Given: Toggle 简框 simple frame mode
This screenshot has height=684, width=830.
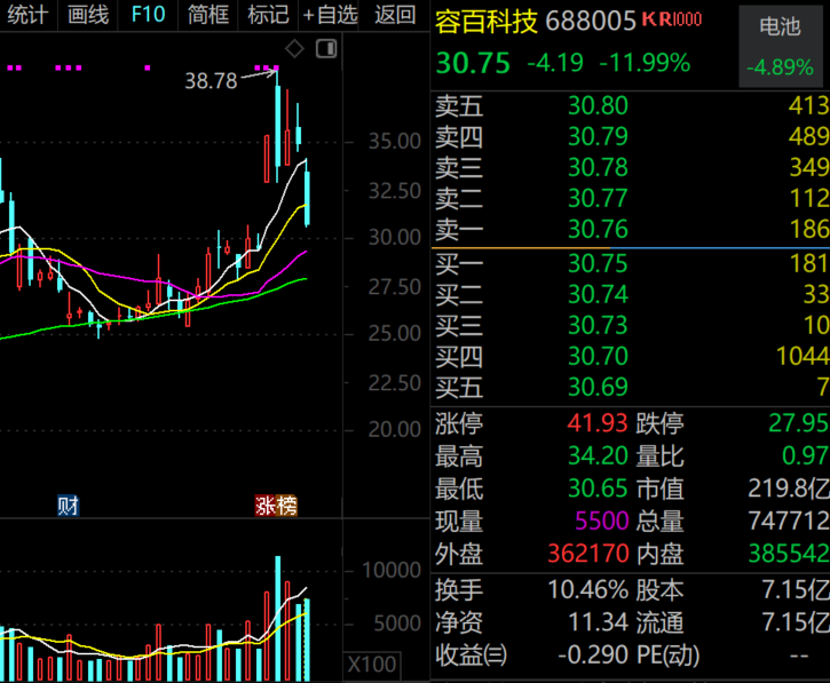Looking at the screenshot, I should tap(208, 14).
